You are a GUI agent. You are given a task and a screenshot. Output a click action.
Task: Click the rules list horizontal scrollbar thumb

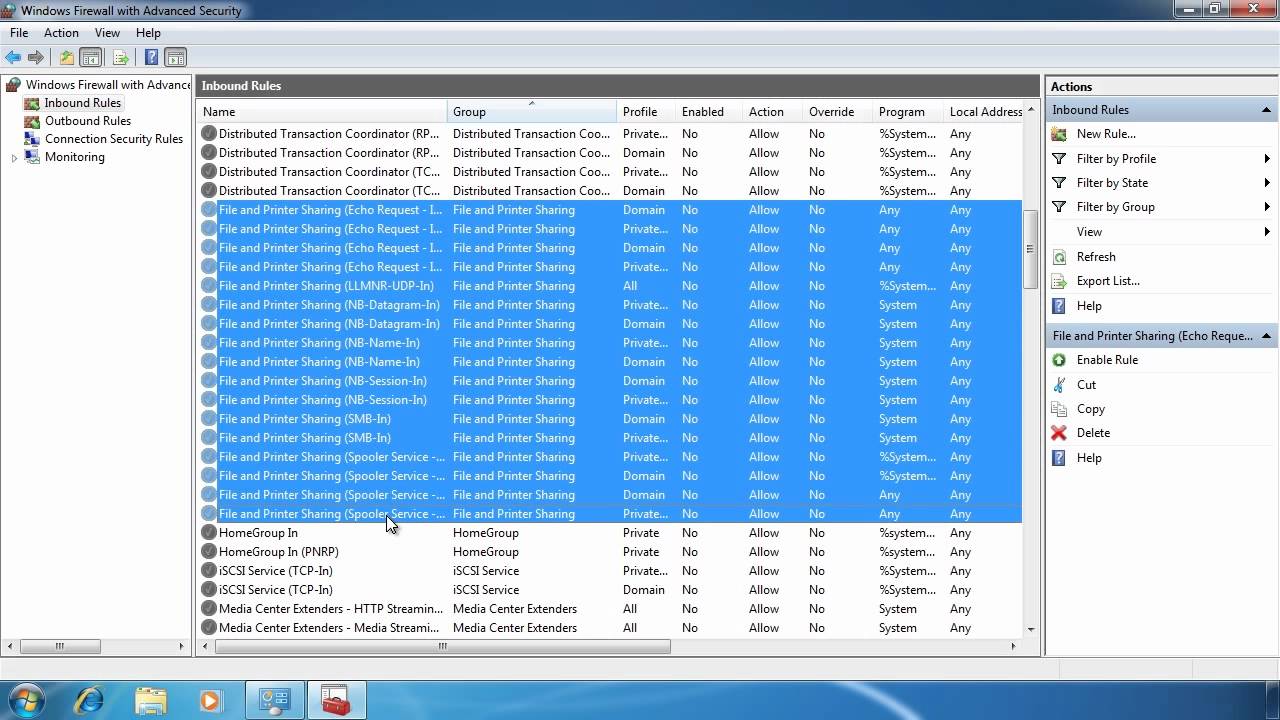442,646
